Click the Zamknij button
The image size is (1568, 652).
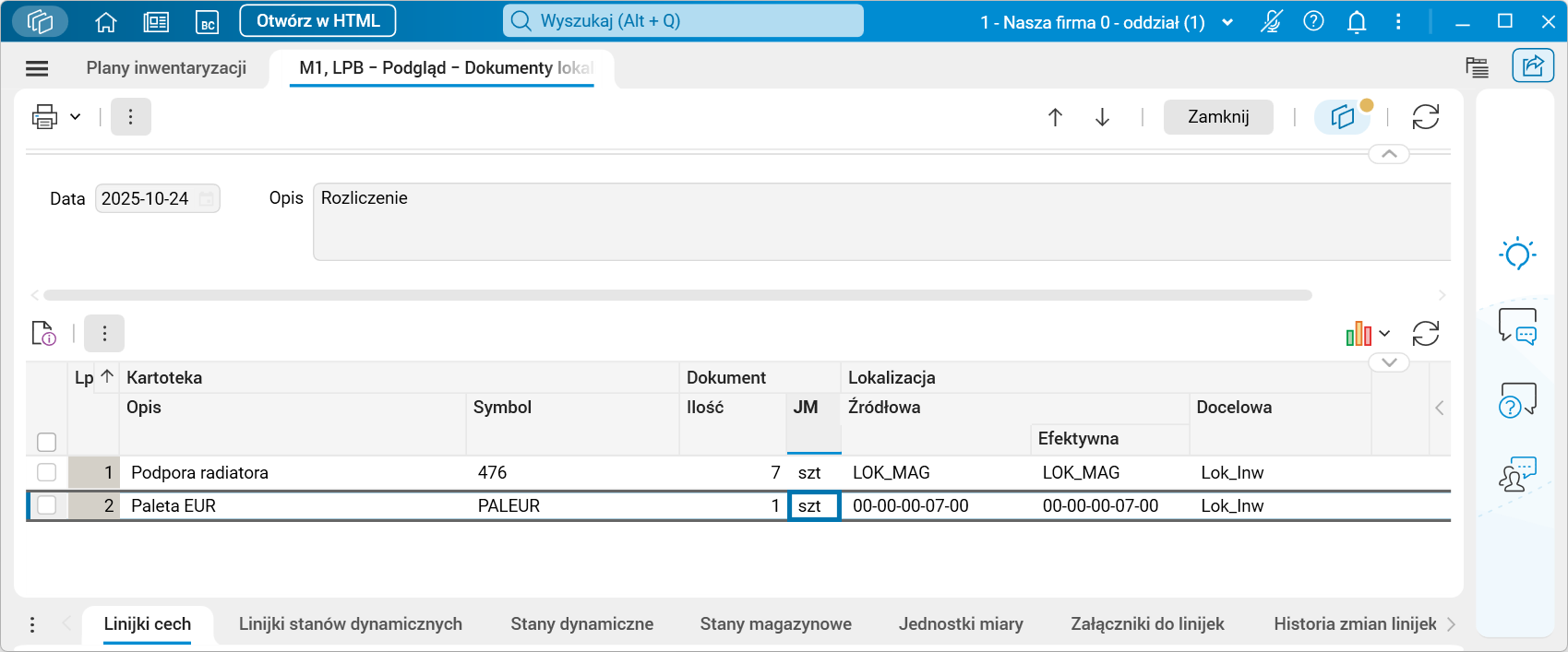pos(1218,117)
